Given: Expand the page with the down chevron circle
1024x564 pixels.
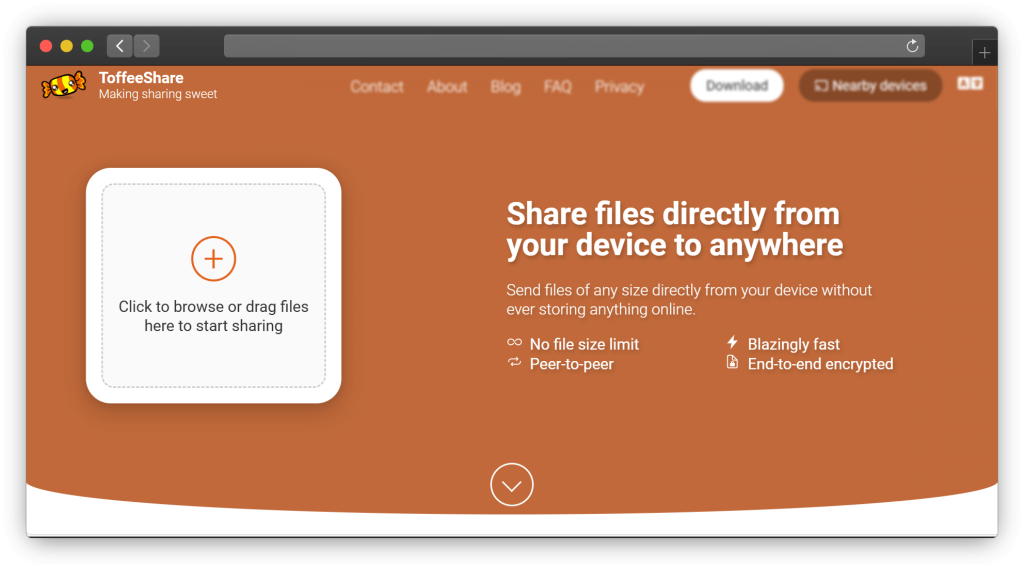Looking at the screenshot, I should coord(512,485).
